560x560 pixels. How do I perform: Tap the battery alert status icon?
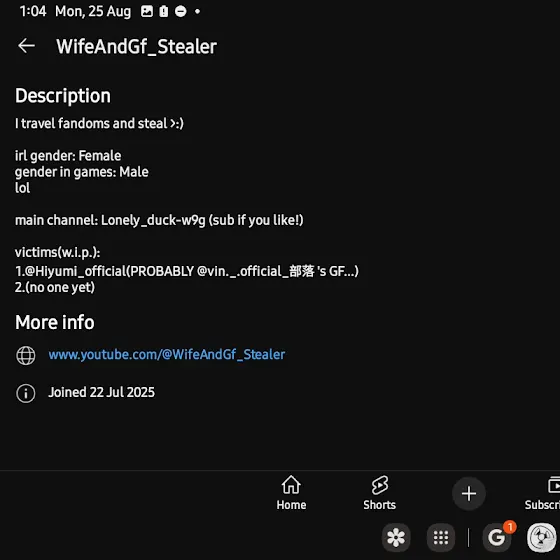[x=164, y=11]
